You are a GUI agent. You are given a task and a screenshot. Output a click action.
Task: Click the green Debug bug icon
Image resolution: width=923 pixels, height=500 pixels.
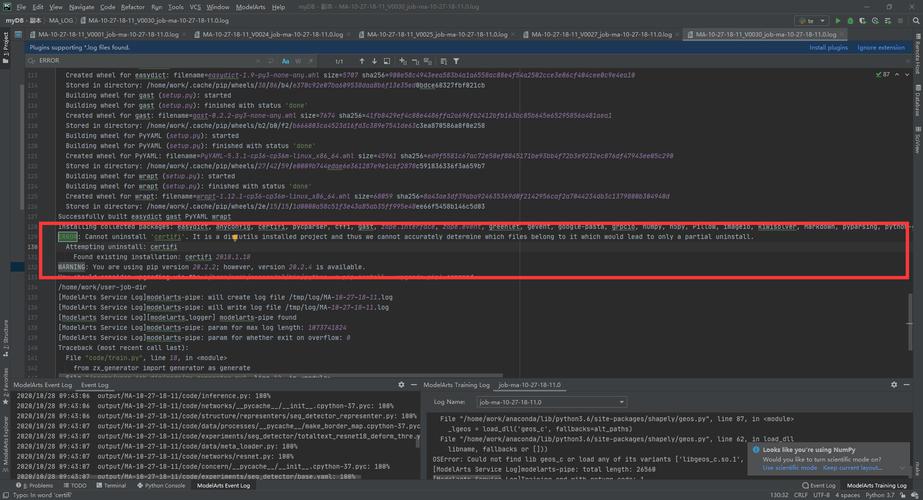850,21
